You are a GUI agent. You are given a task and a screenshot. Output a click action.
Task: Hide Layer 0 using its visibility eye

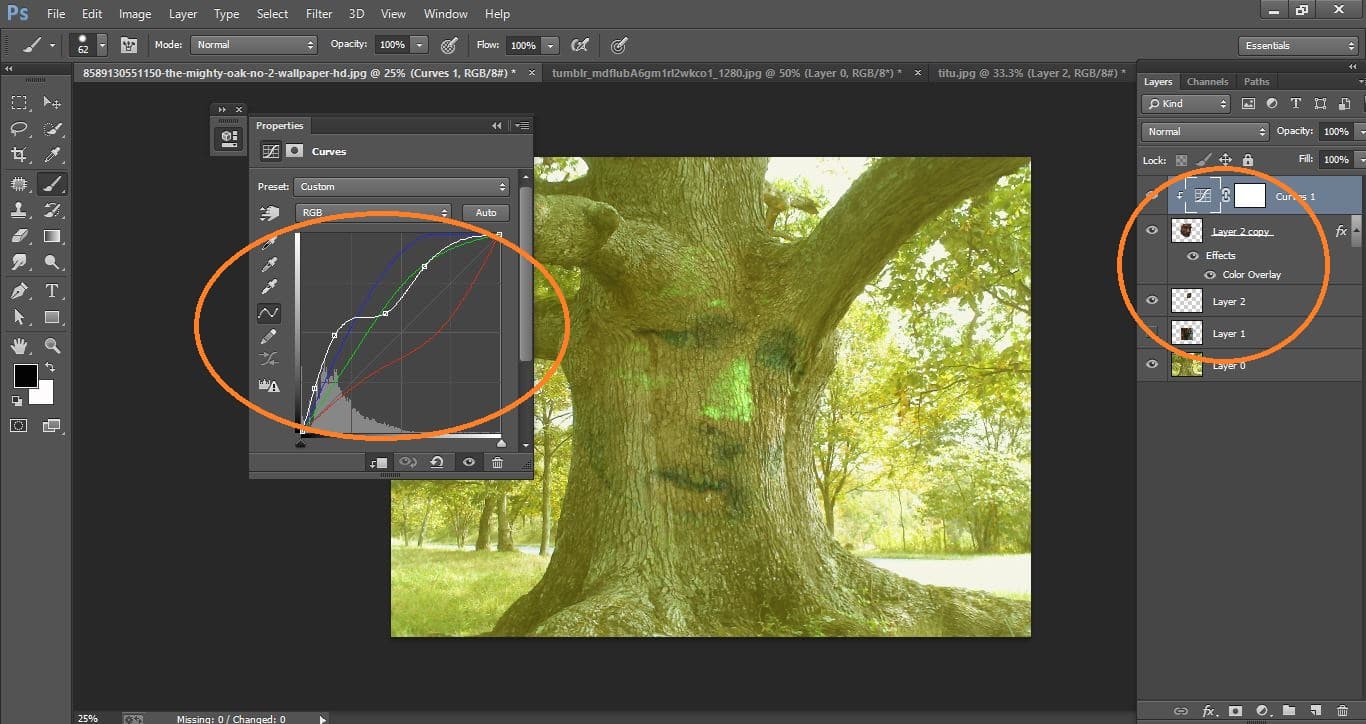click(1151, 364)
